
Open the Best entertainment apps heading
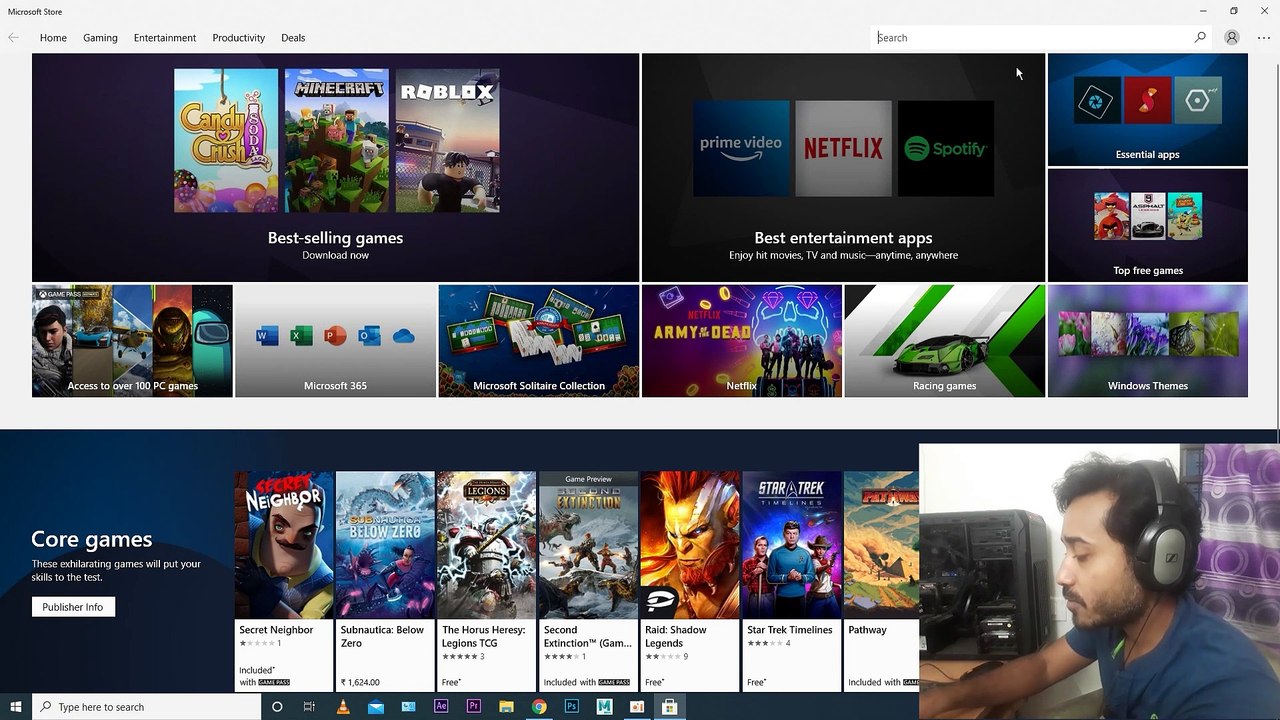(843, 238)
